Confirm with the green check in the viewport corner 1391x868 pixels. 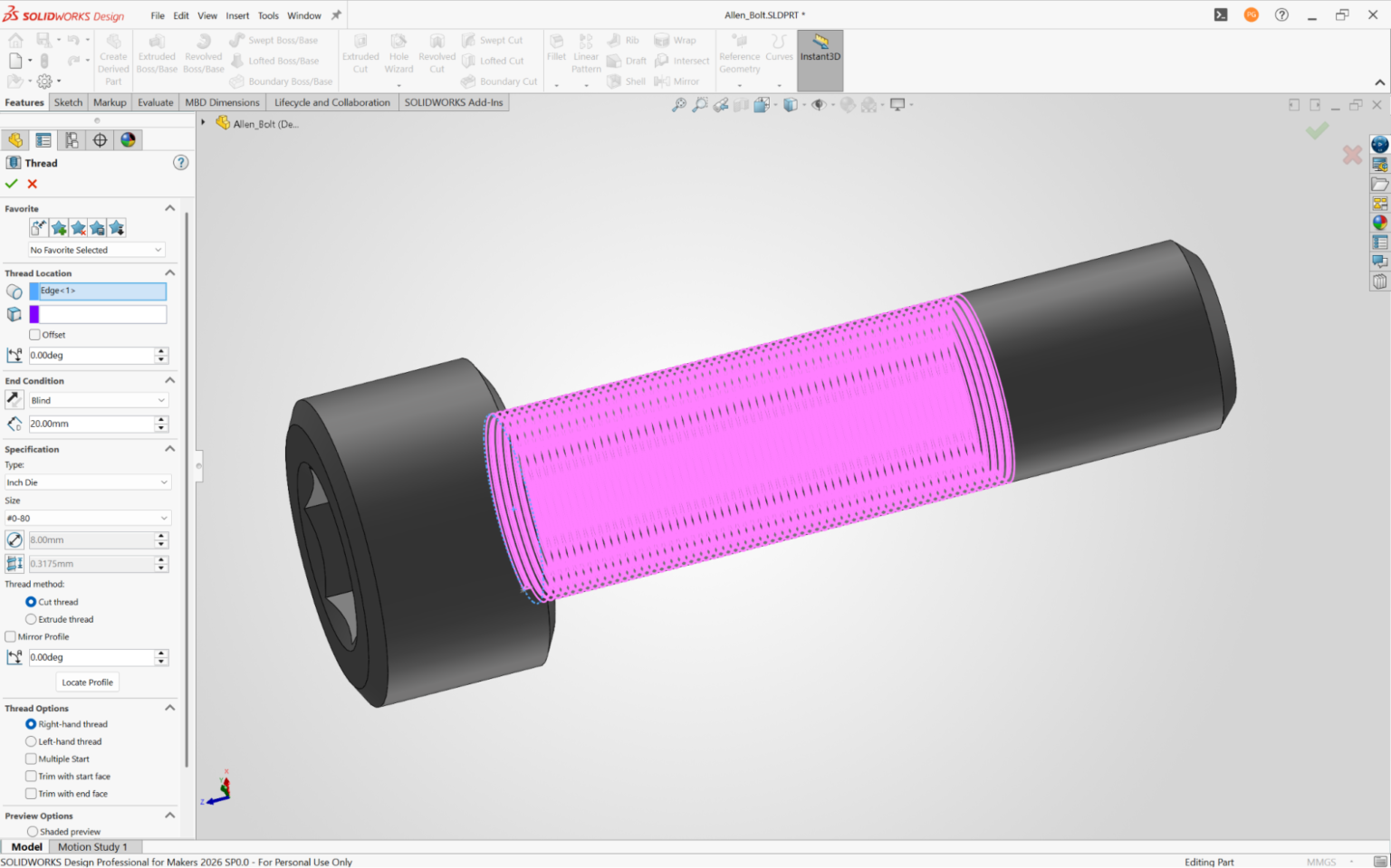click(x=1318, y=131)
